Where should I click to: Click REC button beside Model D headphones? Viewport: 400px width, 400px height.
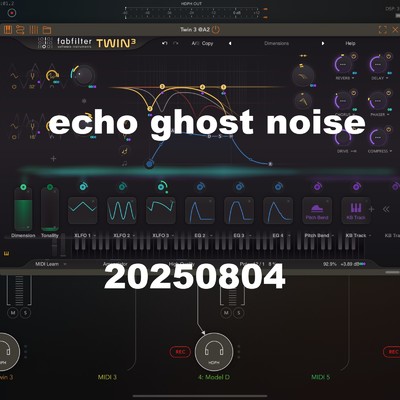180,352
